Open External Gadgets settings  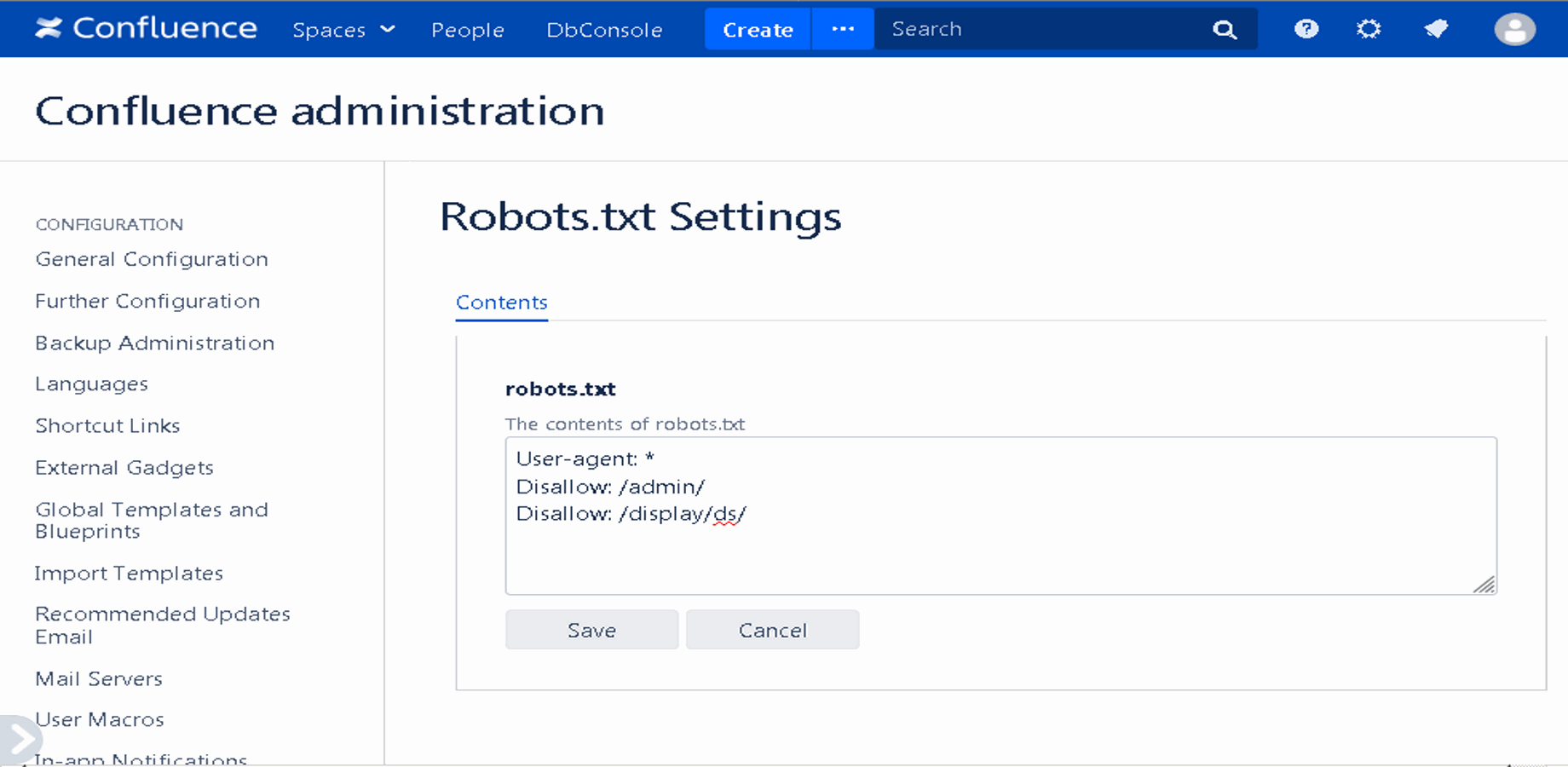pyautogui.click(x=124, y=468)
